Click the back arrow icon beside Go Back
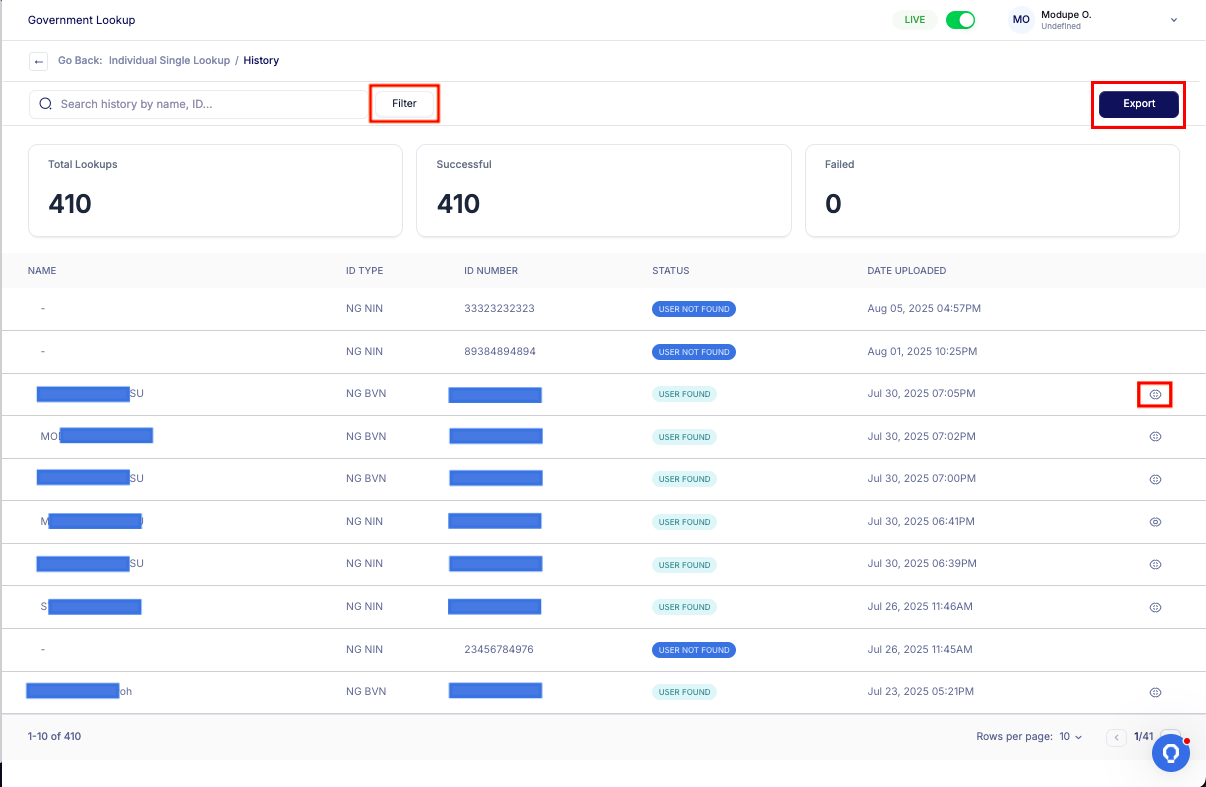This screenshot has width=1206, height=787. pos(39,61)
